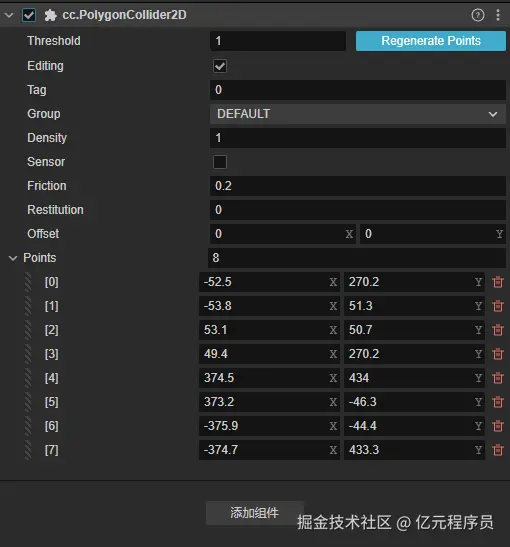Edit point [1] X value -53.8

click(x=269, y=306)
